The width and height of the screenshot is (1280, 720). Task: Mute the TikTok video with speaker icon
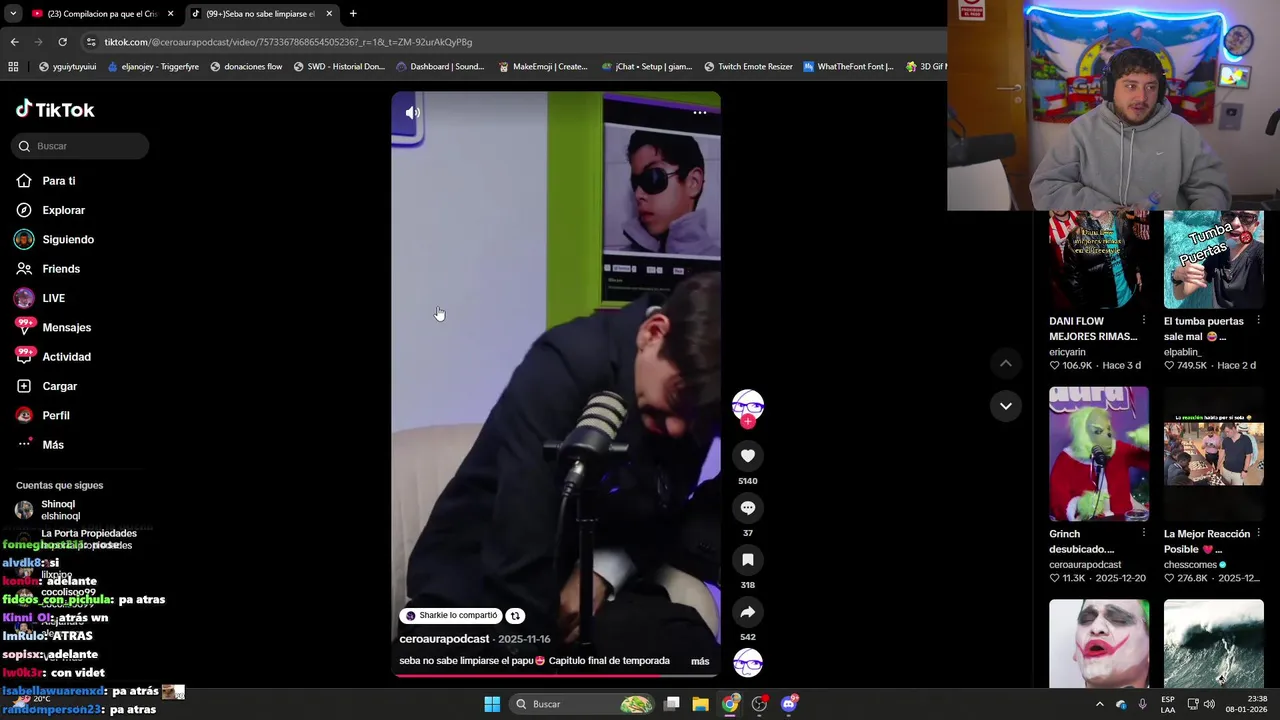click(x=412, y=113)
